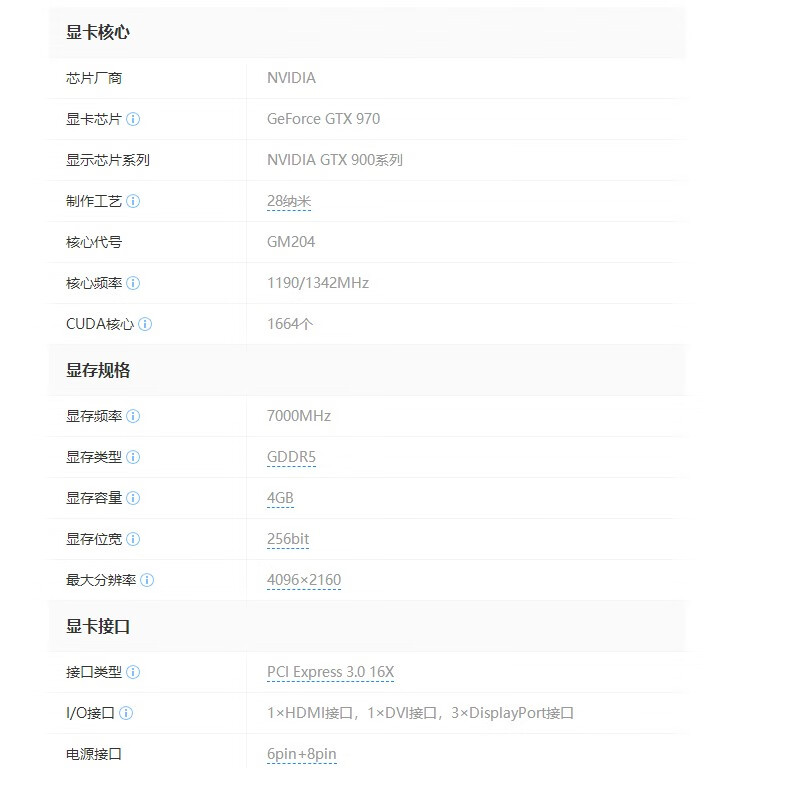Open the 显存位宽 info icon
The image size is (800, 800).
[x=133, y=539]
